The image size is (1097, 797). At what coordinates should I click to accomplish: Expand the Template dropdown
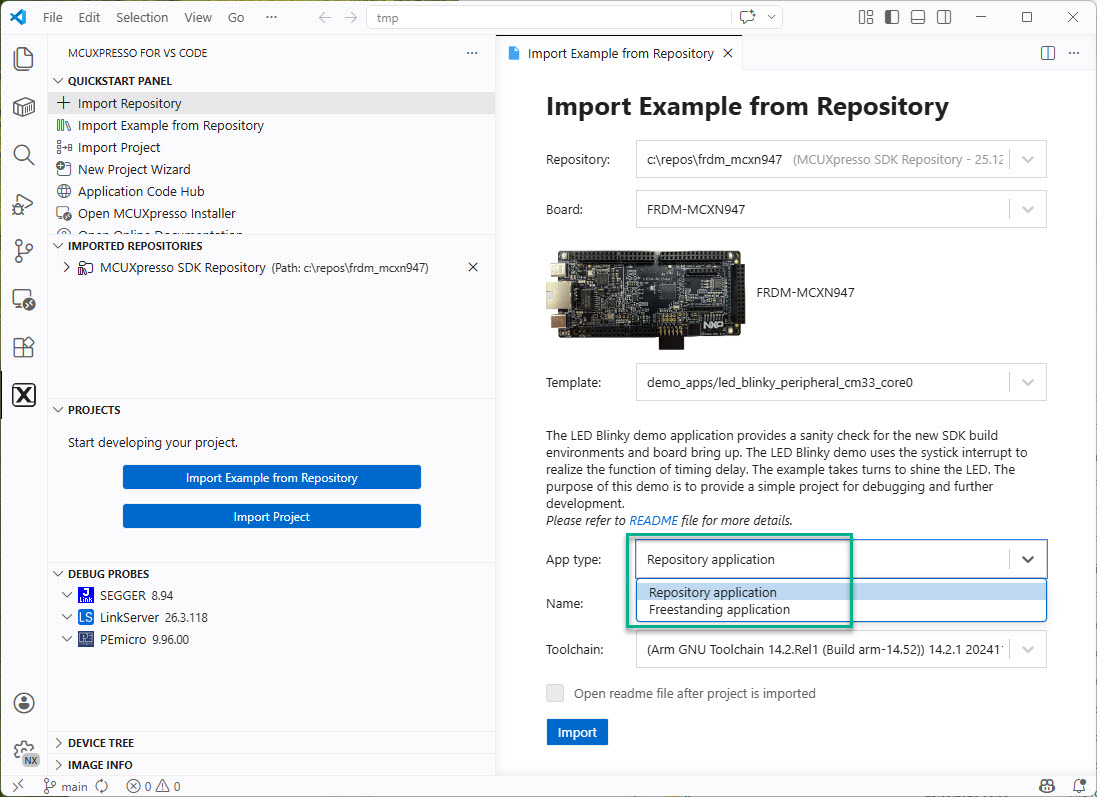pos(1028,382)
